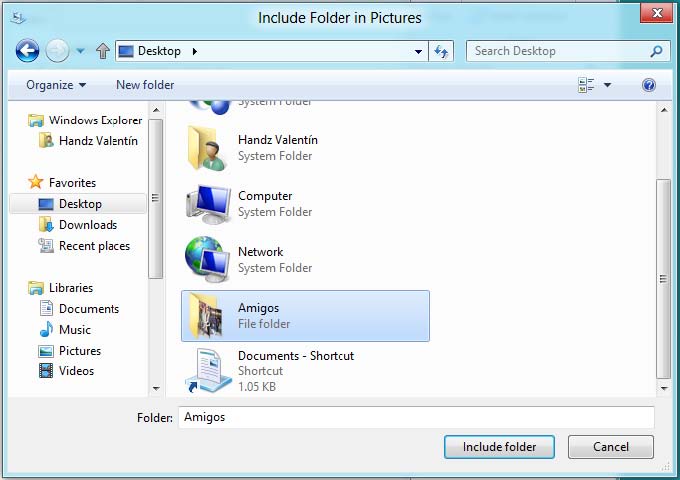
Task: Click the Change your view icon
Action: click(586, 85)
